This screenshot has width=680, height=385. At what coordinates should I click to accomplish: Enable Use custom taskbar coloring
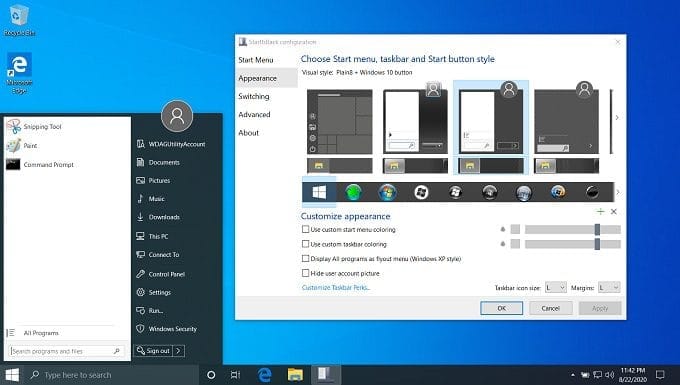tap(306, 244)
